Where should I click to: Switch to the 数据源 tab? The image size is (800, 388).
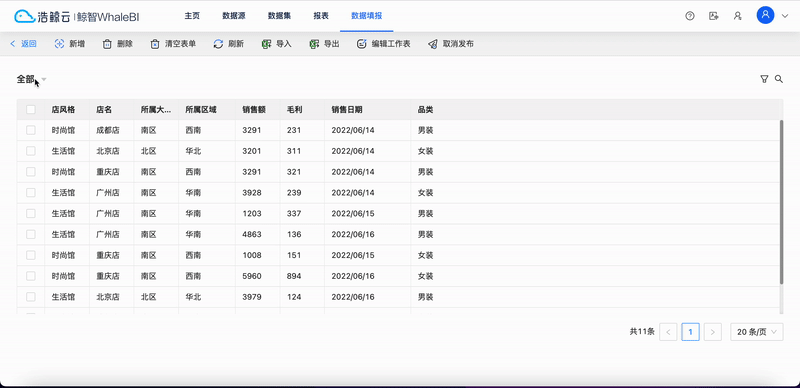pyautogui.click(x=234, y=16)
